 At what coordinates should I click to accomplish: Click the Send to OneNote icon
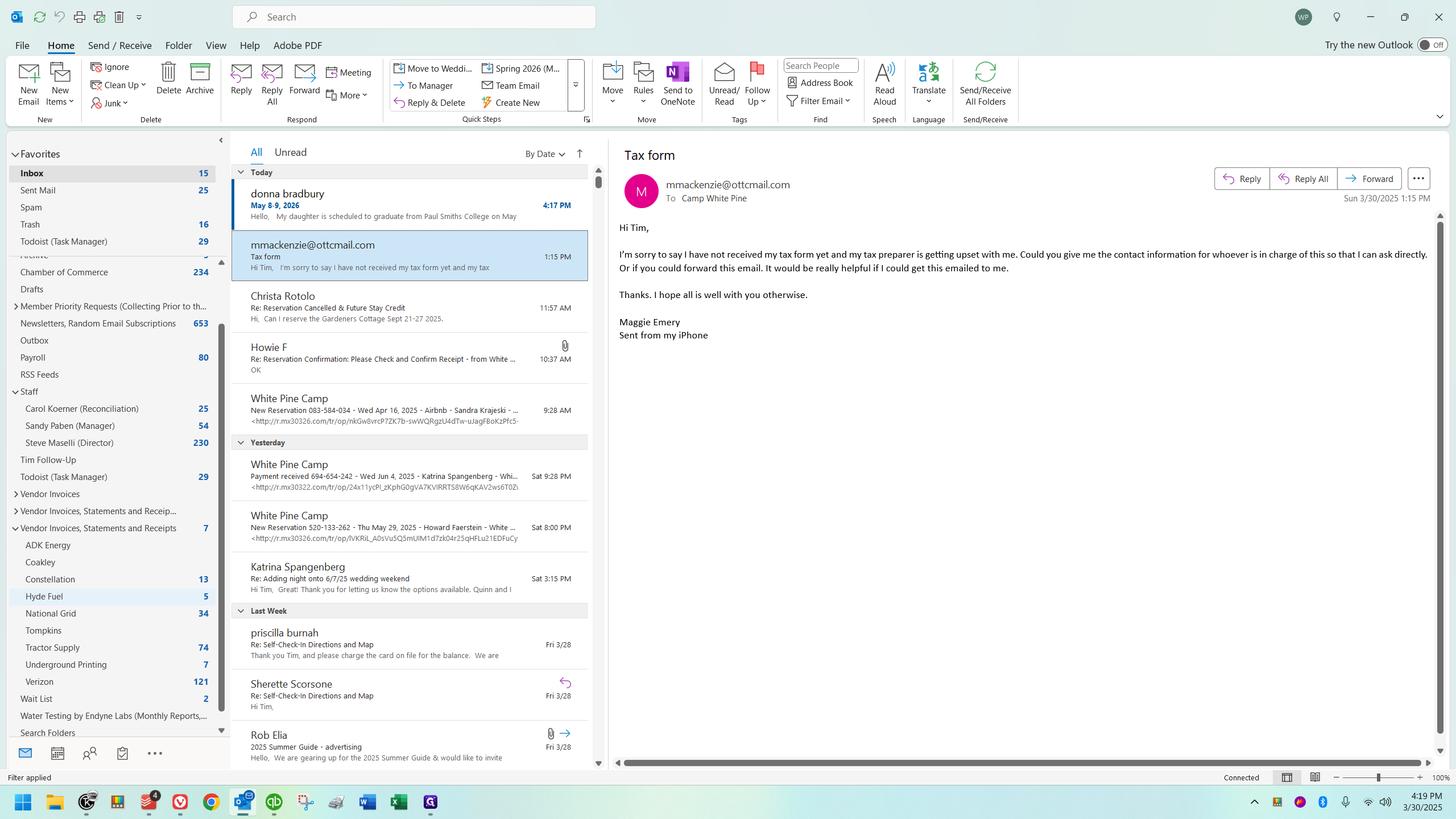point(677,73)
